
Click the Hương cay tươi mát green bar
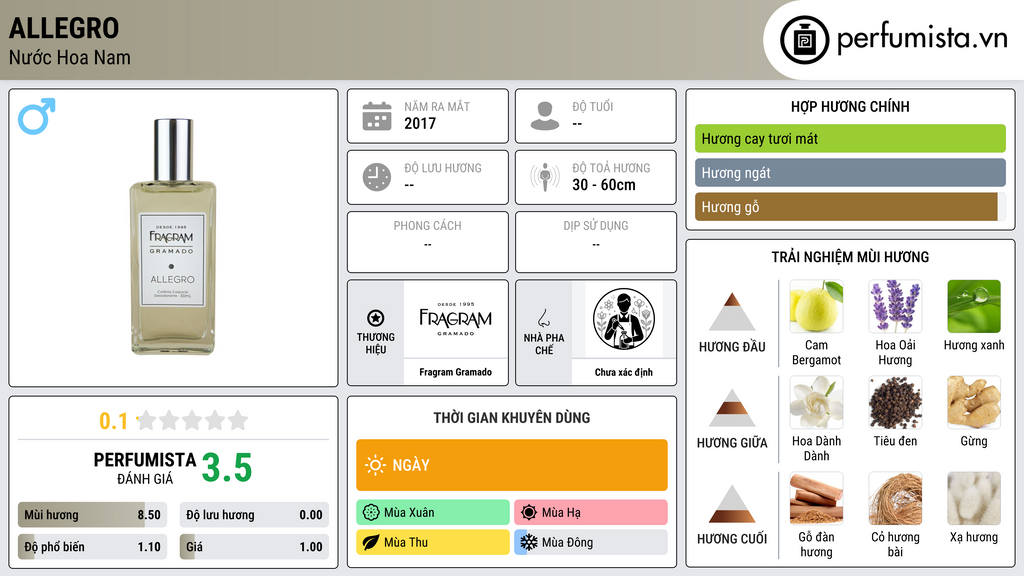pos(850,138)
